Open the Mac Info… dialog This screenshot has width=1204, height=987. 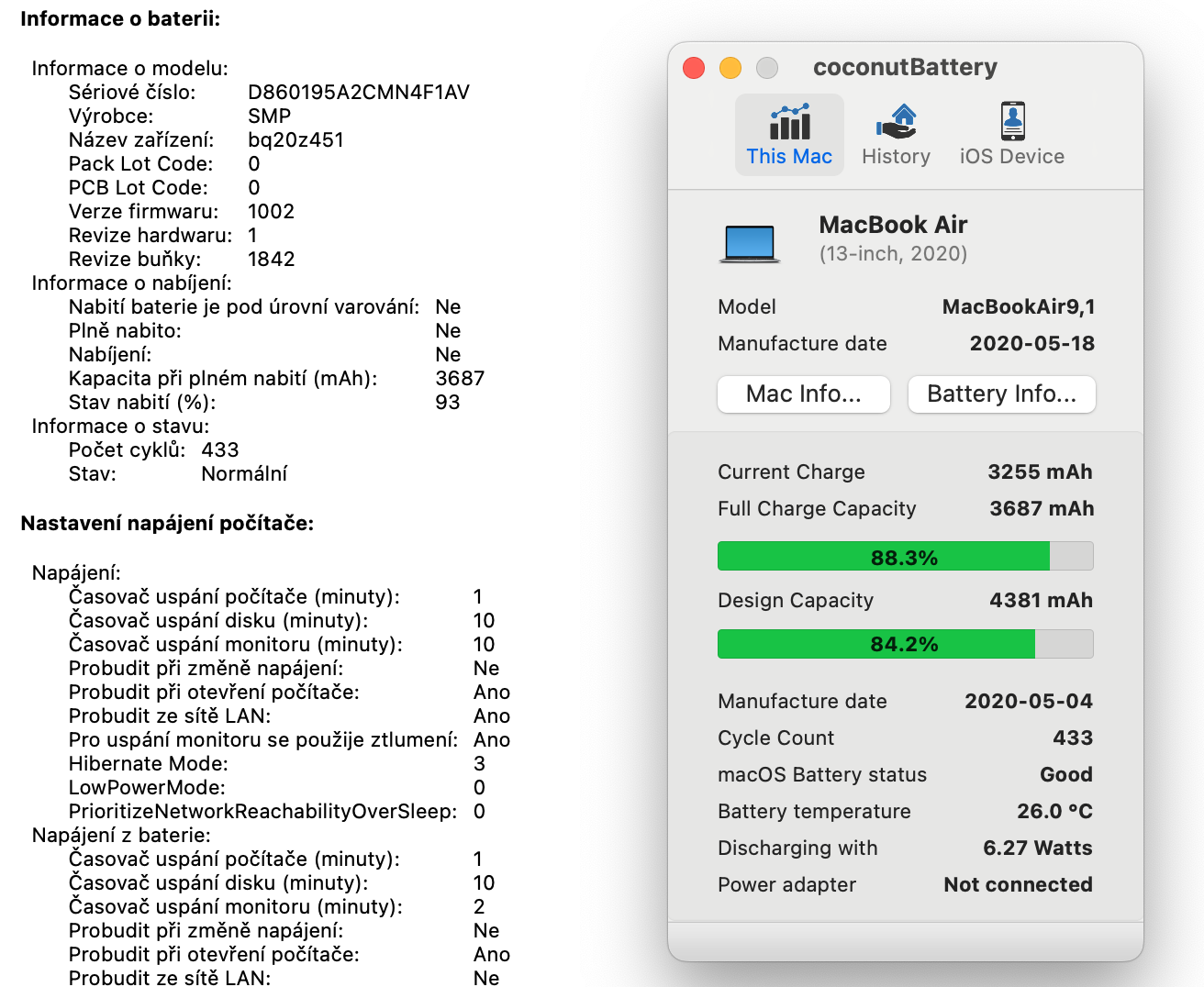tap(803, 394)
